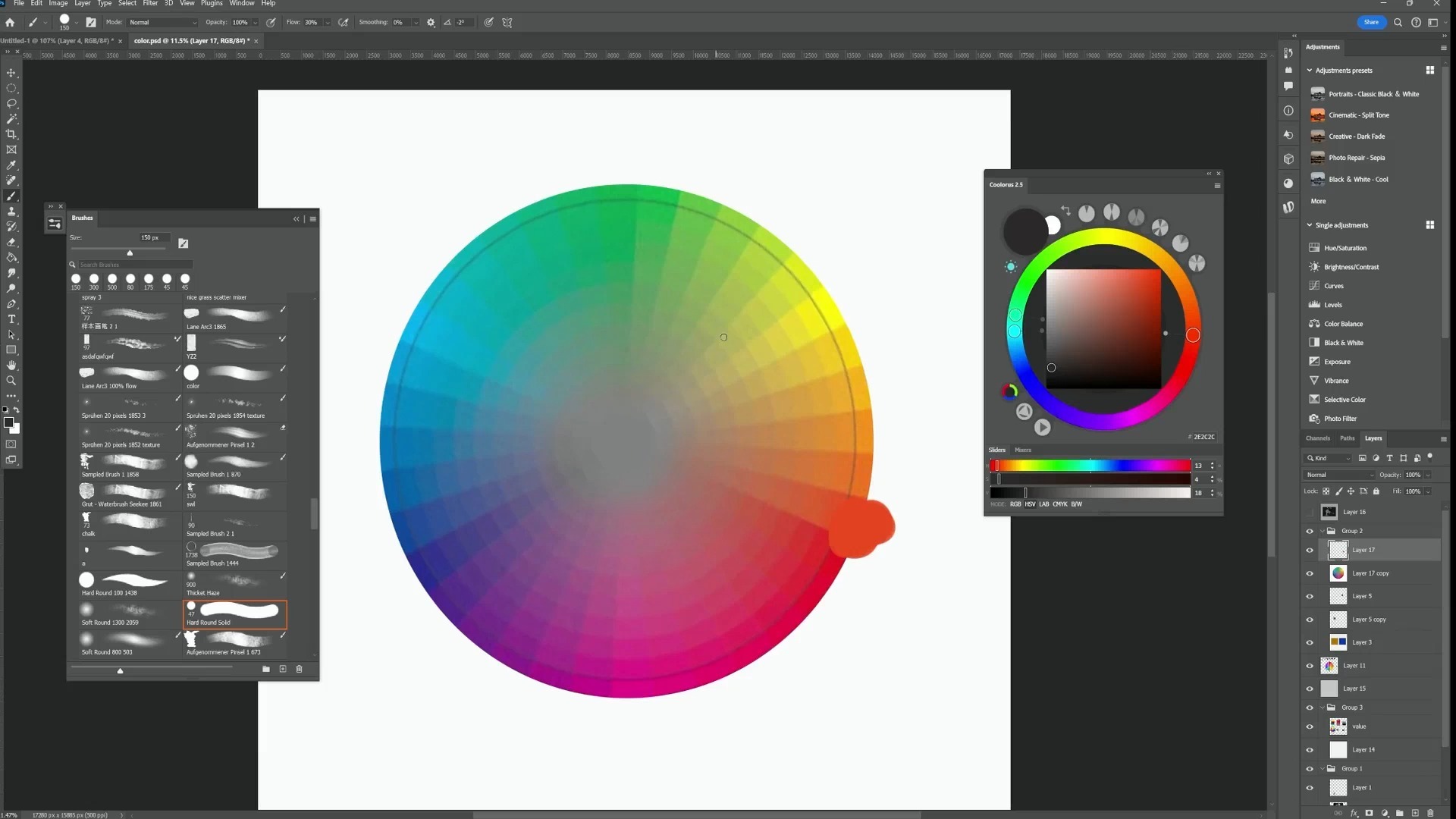Collapse Single adjustments section
This screenshot has height=819, width=1456.
(1310, 225)
